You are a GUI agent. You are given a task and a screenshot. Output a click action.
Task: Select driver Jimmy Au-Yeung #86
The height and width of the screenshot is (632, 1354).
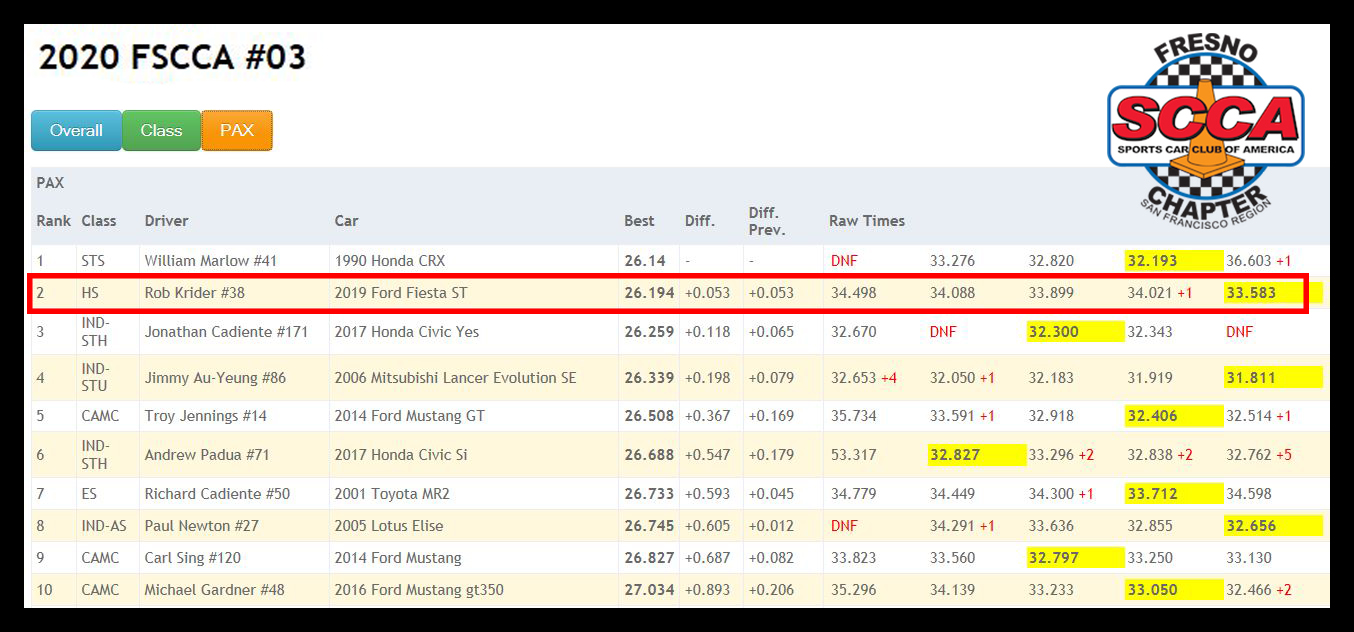tap(215, 377)
